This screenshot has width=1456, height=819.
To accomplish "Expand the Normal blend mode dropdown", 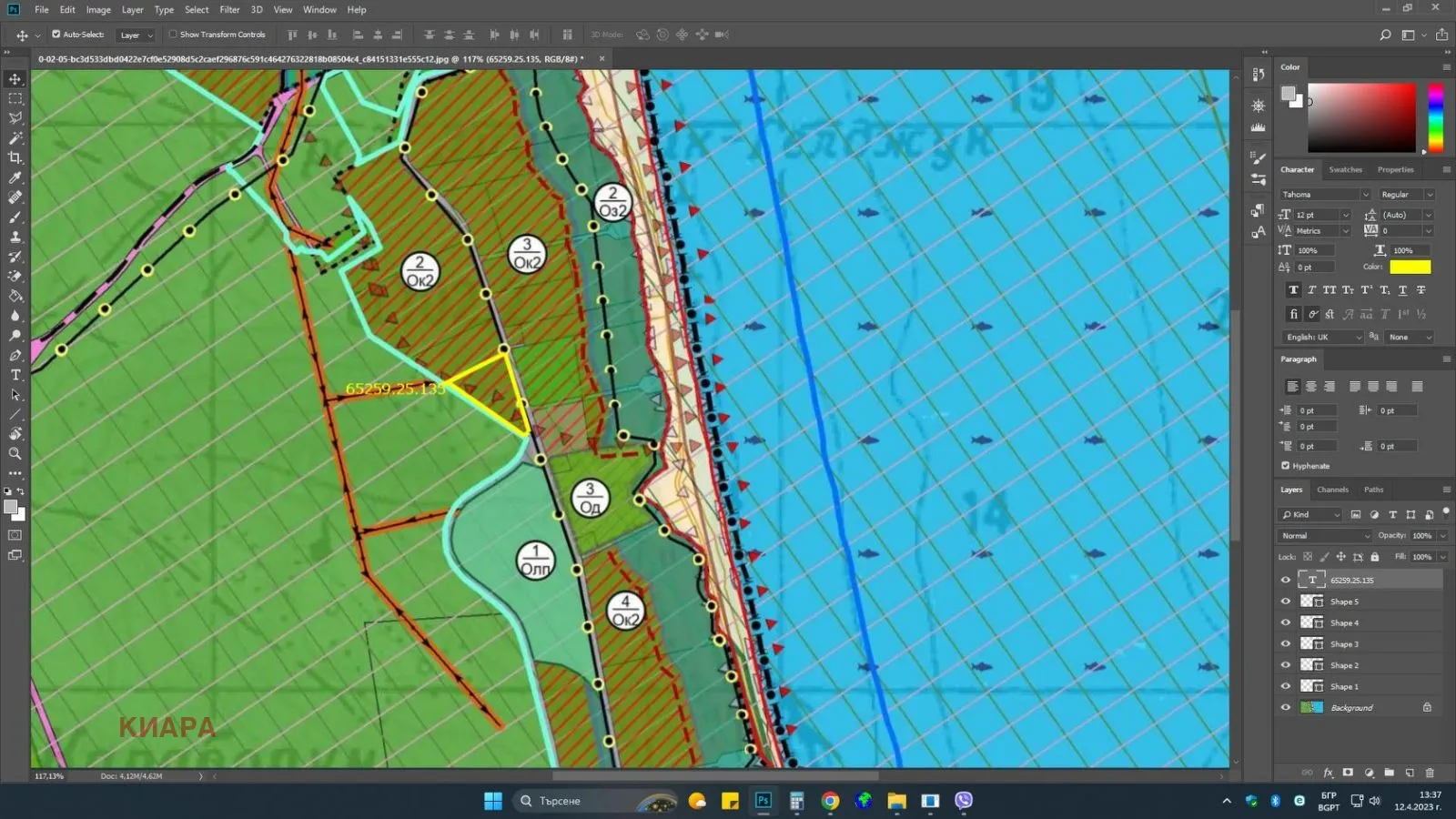I will coord(1324,536).
